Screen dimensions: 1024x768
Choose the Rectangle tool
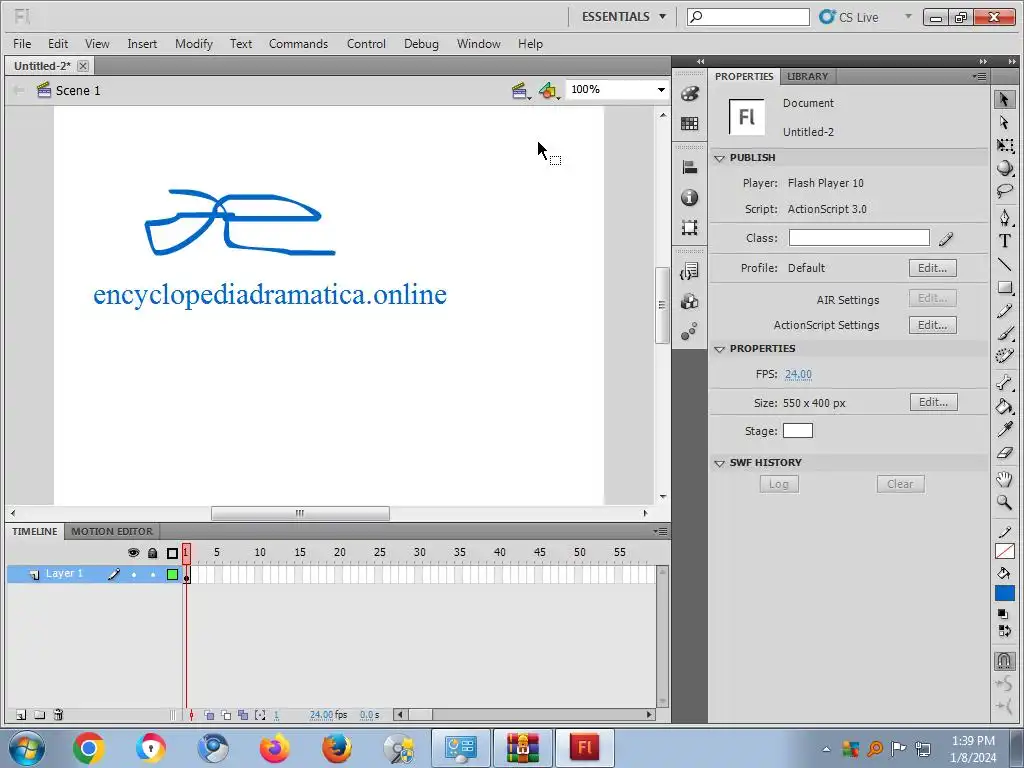tap(1004, 287)
